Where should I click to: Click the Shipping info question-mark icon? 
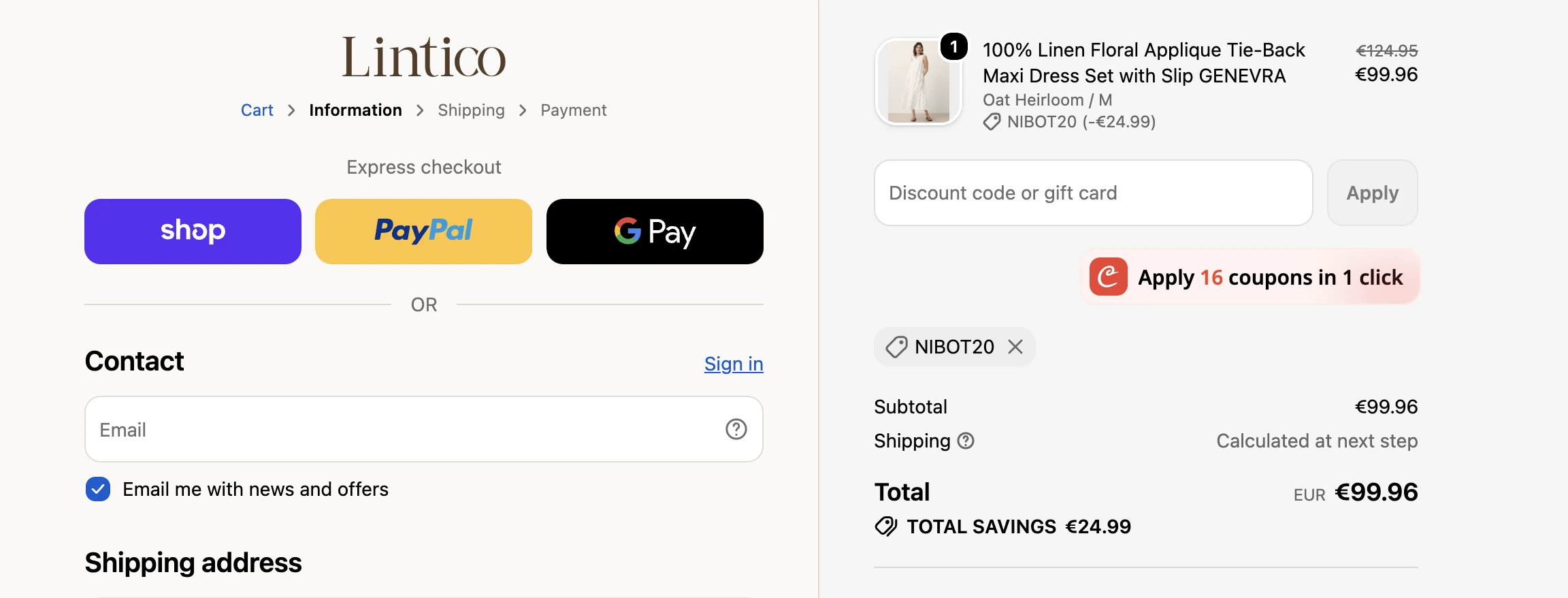(x=966, y=441)
